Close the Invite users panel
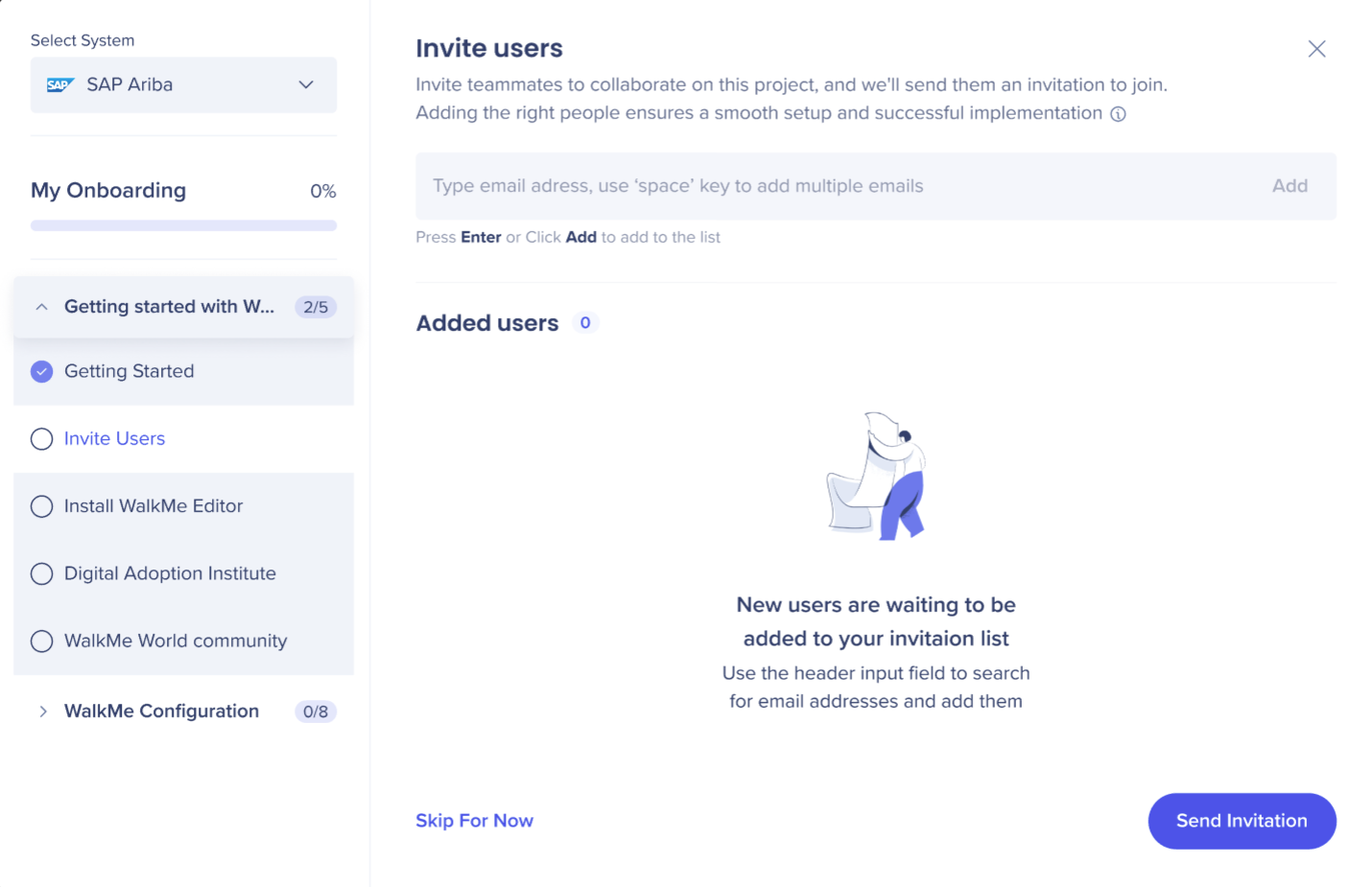This screenshot has height=887, width=1372. (x=1316, y=49)
